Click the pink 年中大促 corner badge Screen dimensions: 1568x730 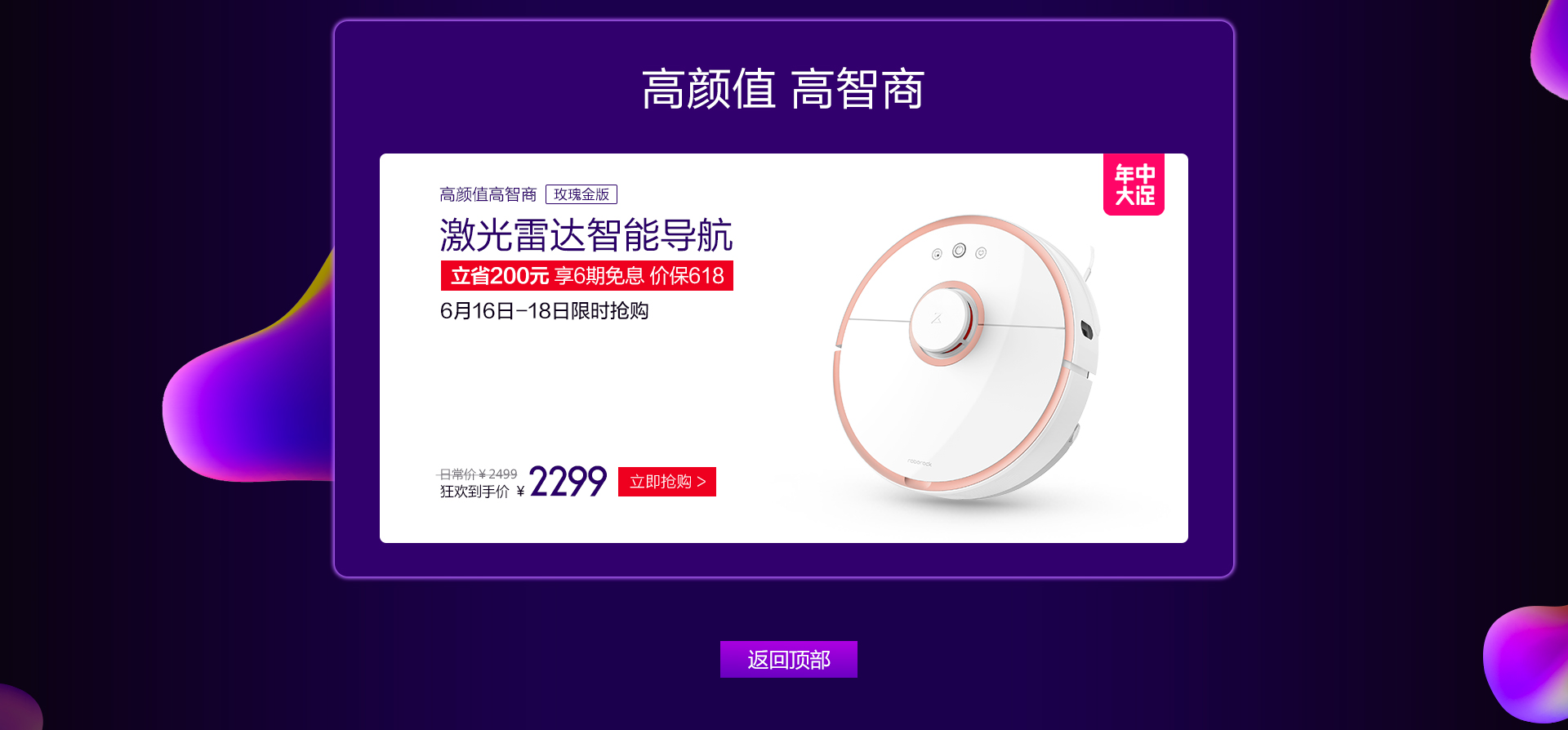click(x=1134, y=185)
